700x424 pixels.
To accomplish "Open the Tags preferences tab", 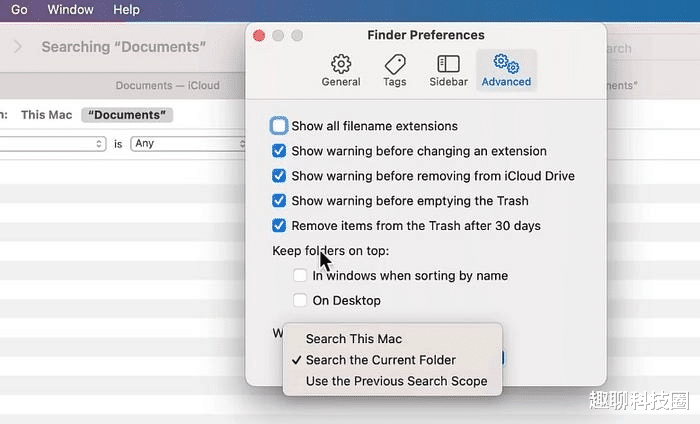I will tap(395, 71).
